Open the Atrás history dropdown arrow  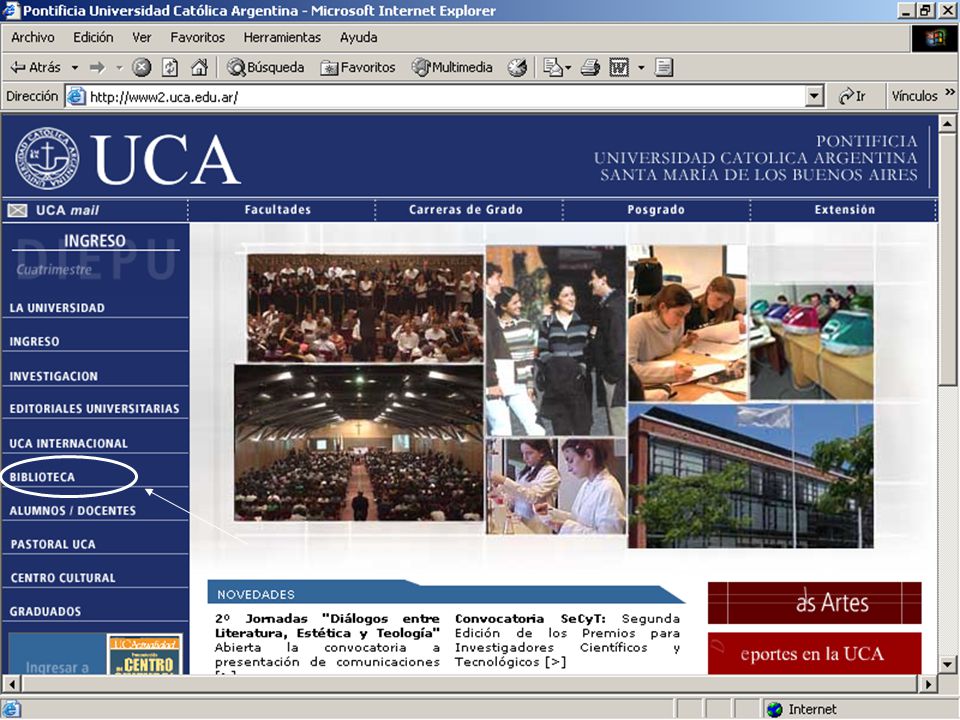click(75, 67)
